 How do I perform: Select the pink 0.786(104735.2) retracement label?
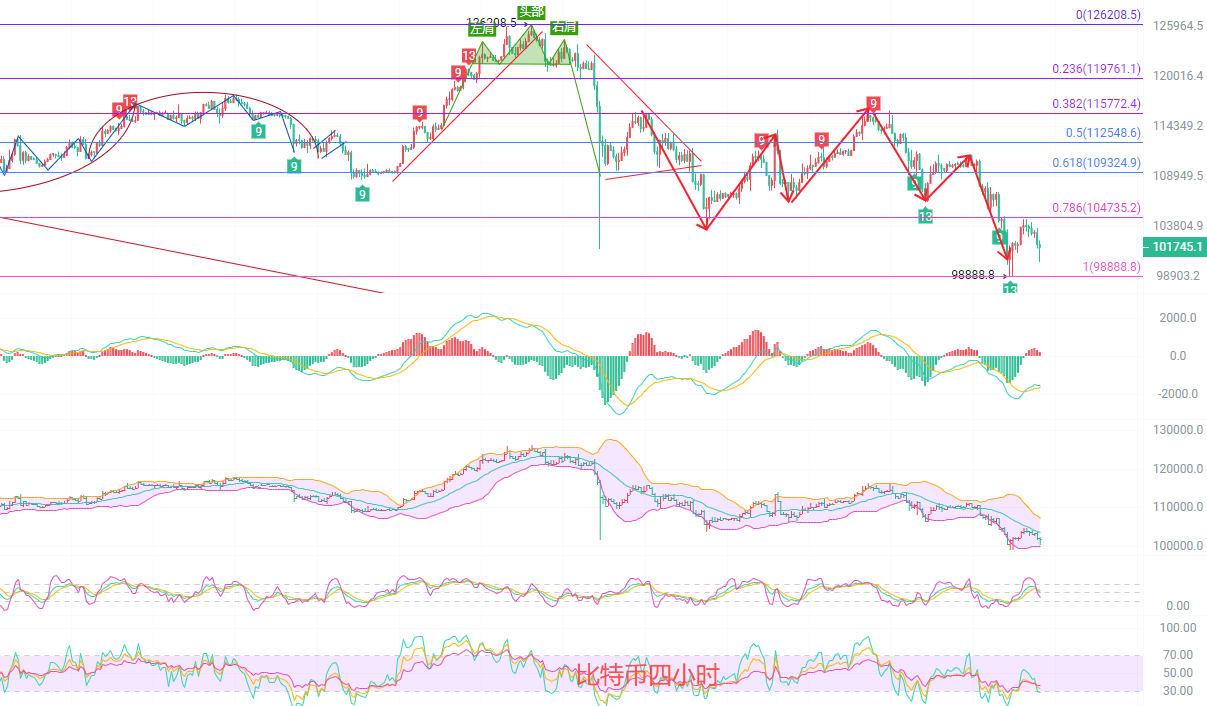click(x=1096, y=207)
